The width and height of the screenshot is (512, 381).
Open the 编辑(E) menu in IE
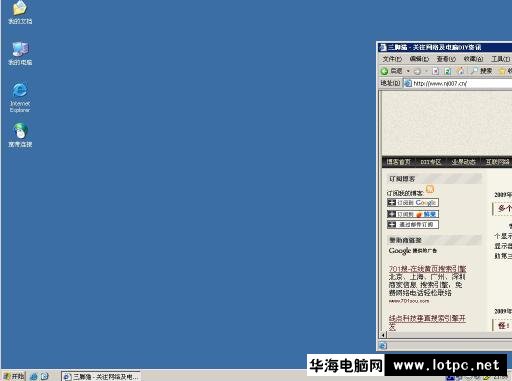tap(419, 59)
